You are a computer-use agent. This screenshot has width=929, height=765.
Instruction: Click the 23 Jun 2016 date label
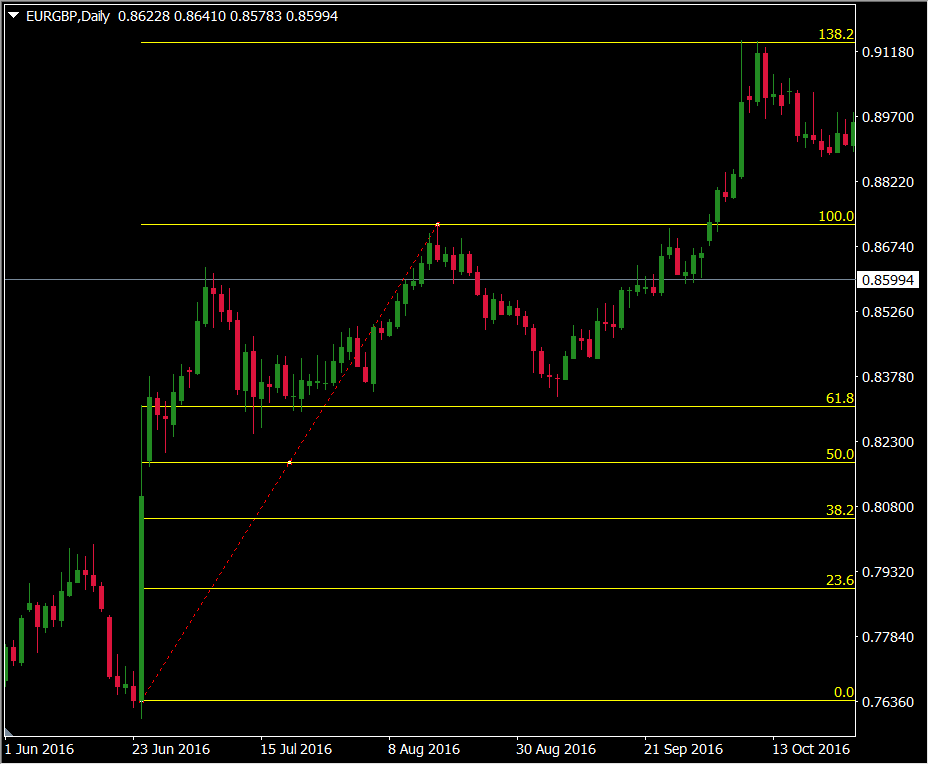click(x=171, y=750)
